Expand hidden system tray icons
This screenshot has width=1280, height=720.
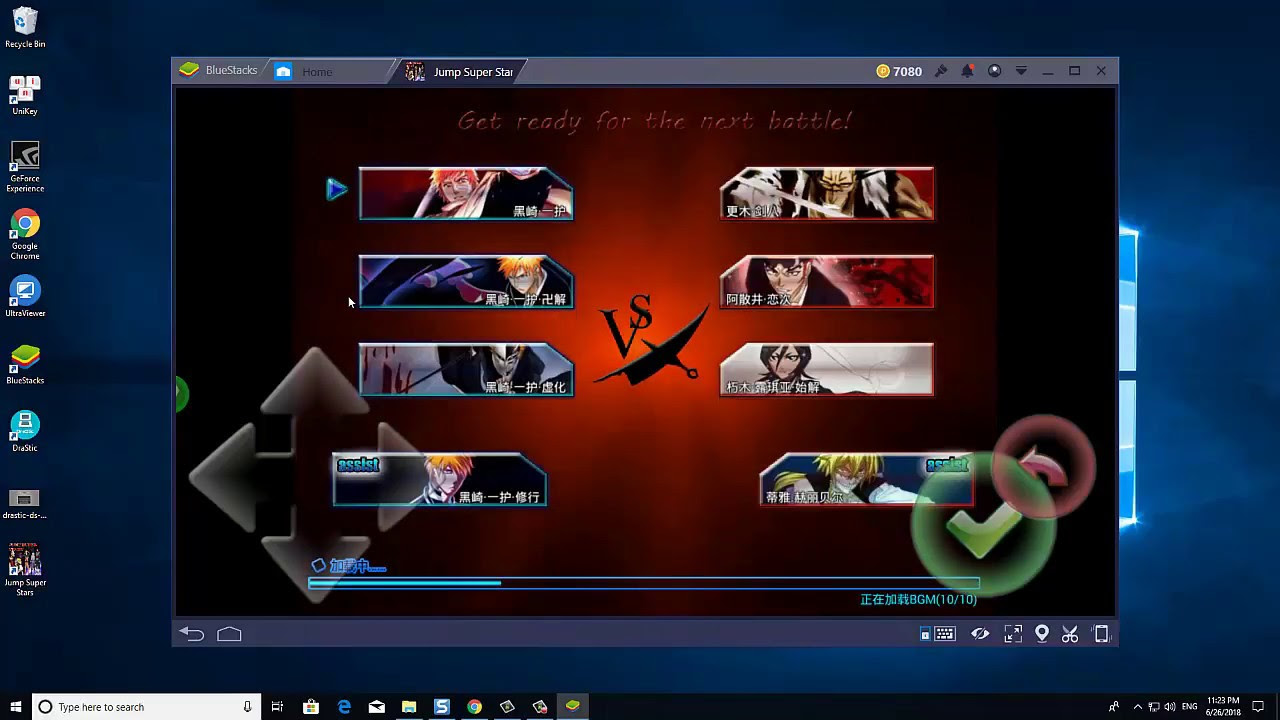(x=1137, y=707)
